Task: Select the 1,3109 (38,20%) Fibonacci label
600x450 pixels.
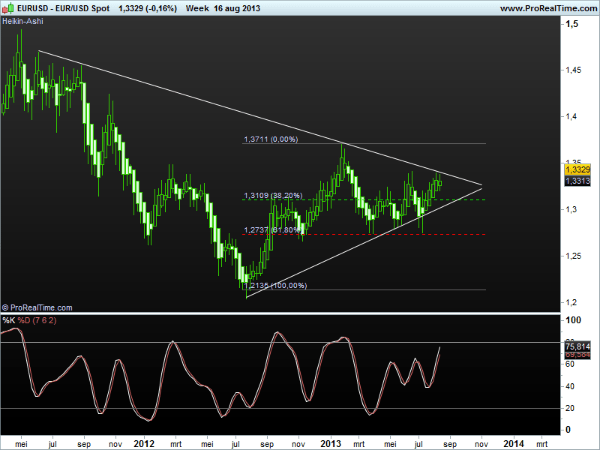Action: 273,196
